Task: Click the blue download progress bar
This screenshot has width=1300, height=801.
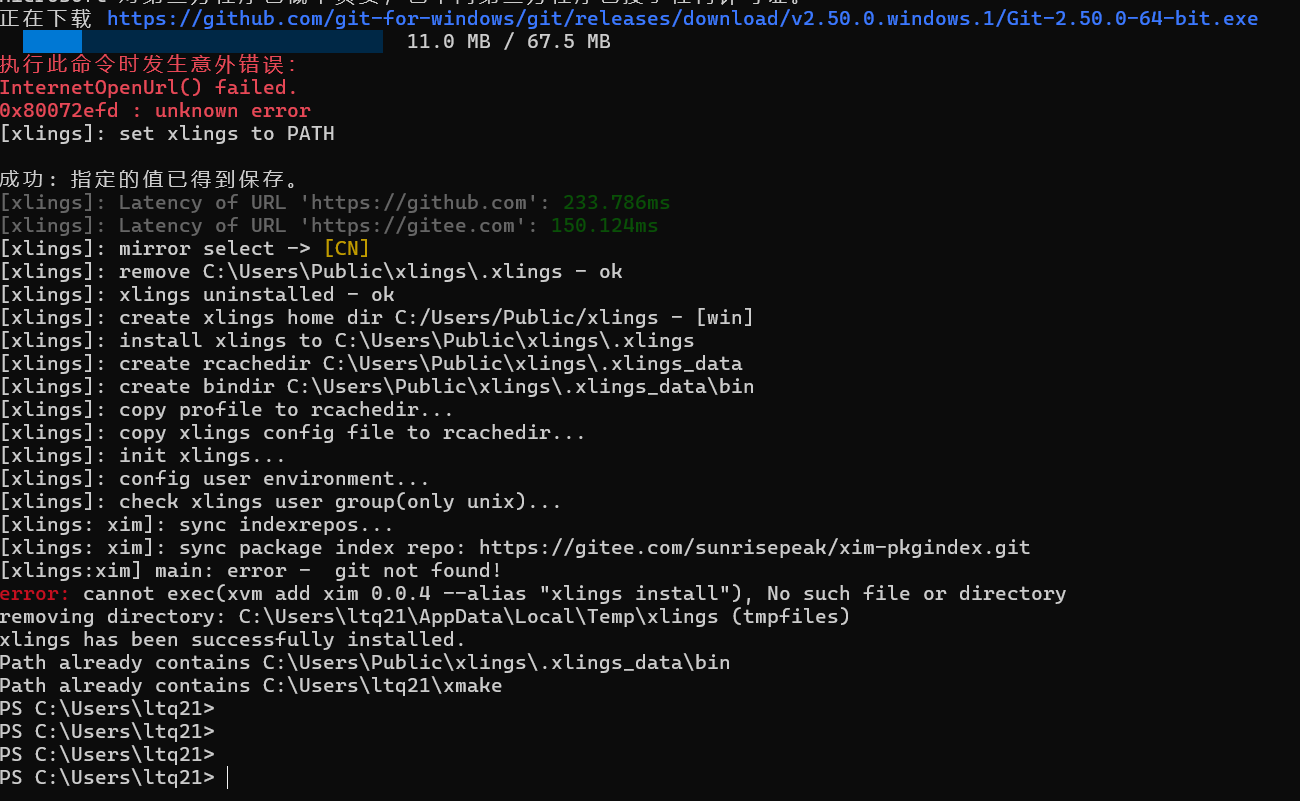Action: [203, 41]
